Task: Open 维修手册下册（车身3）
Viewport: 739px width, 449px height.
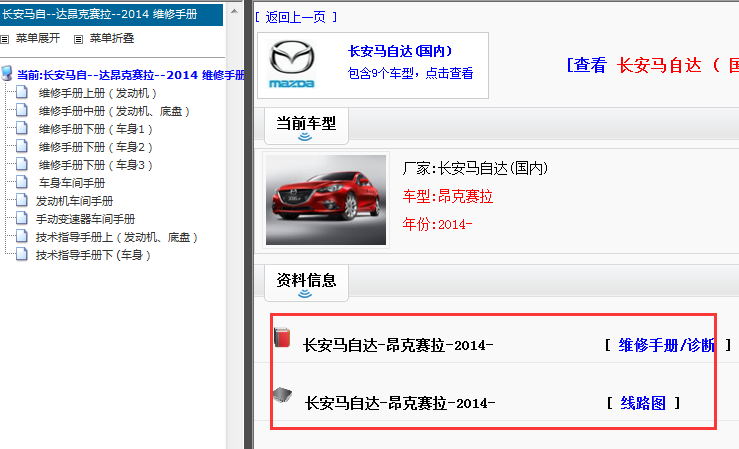Action: pyautogui.click(x=96, y=165)
